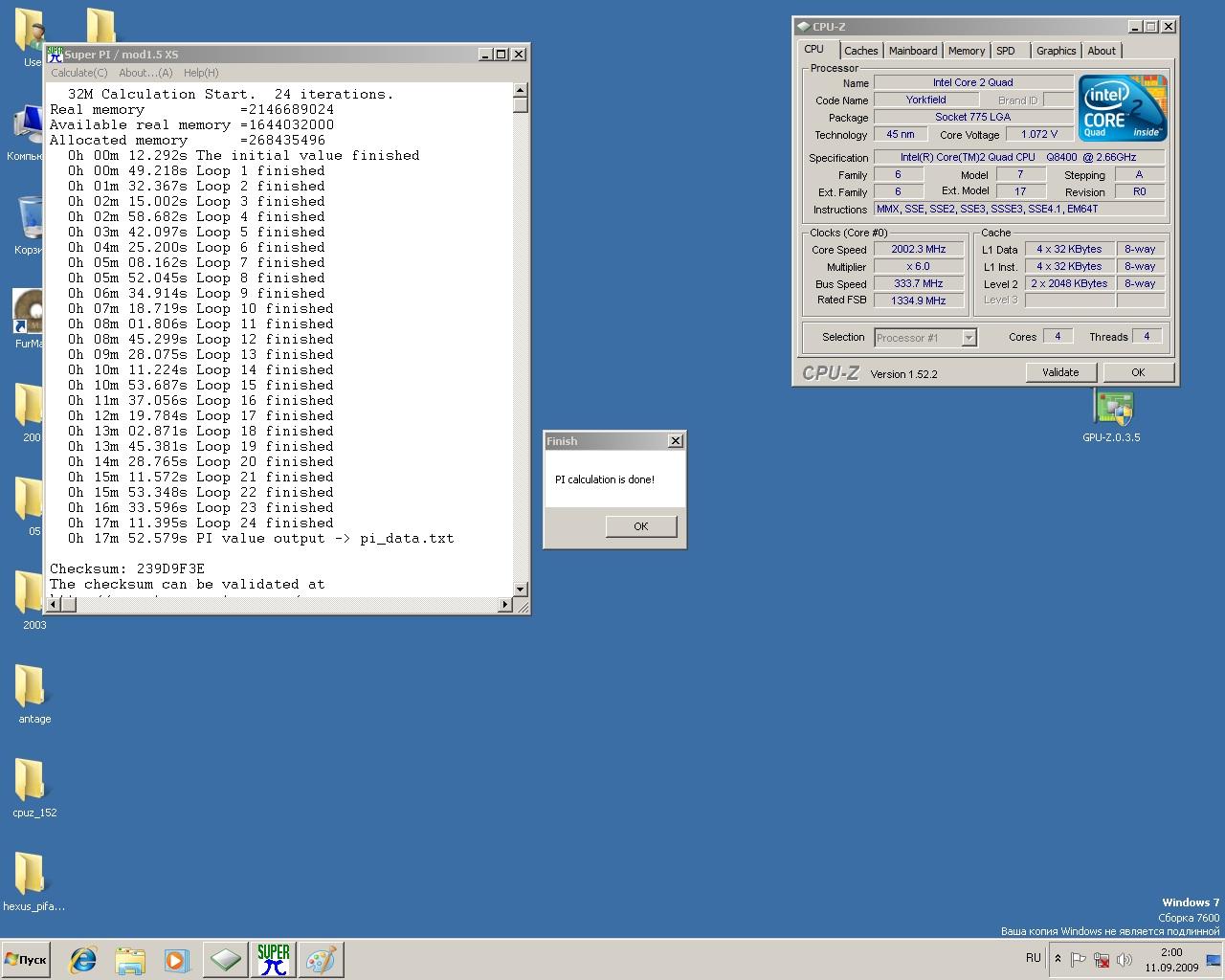Switch to Caches tab in CPU-Z
This screenshot has height=980, width=1225.
click(861, 51)
